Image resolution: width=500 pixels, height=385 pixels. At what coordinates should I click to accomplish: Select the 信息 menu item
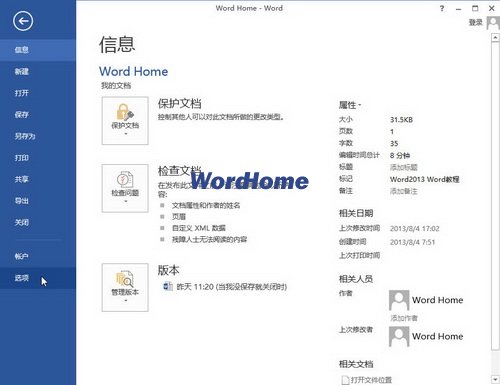(38, 50)
